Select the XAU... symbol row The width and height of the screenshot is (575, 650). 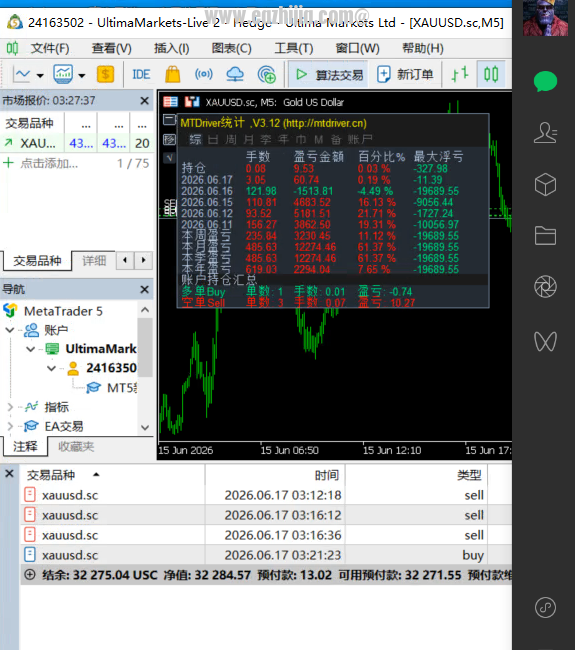(x=77, y=143)
